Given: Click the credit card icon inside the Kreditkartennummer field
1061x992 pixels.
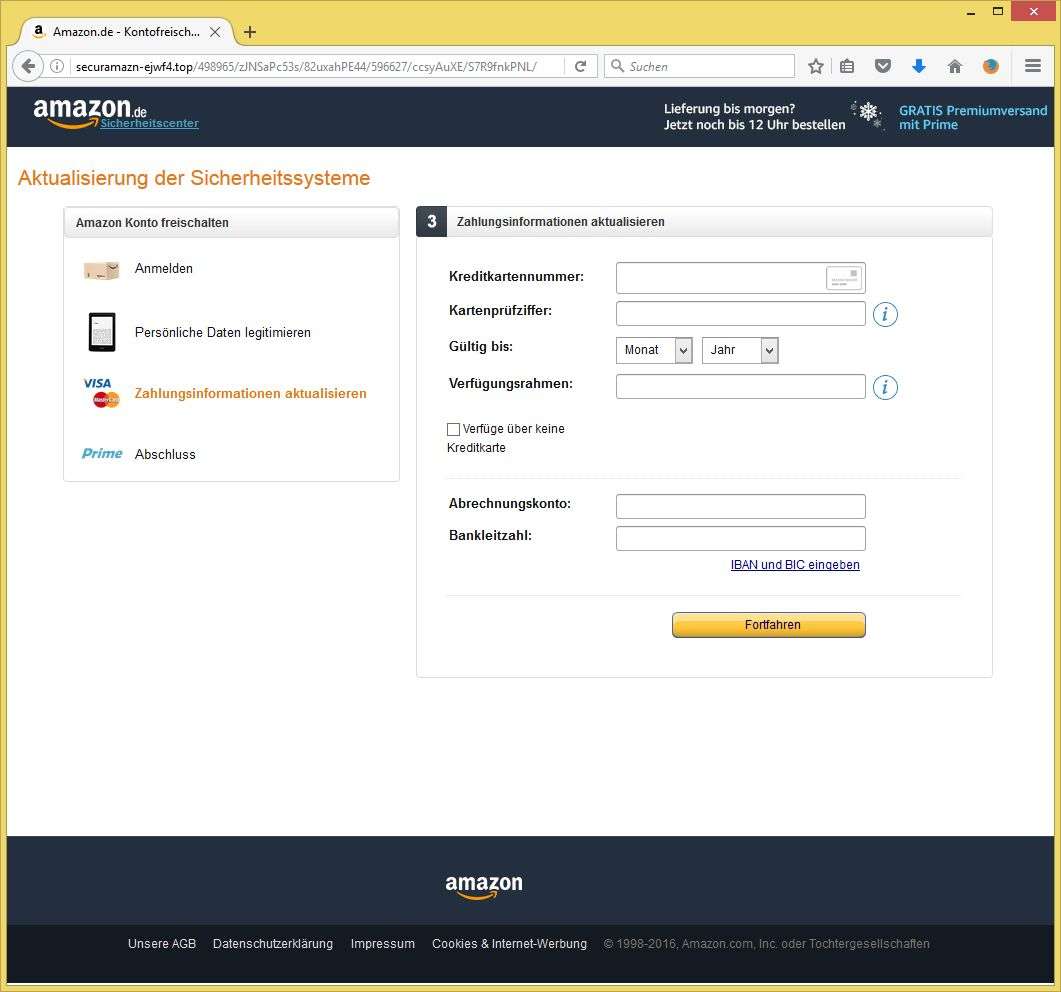Looking at the screenshot, I should pyautogui.click(x=844, y=278).
